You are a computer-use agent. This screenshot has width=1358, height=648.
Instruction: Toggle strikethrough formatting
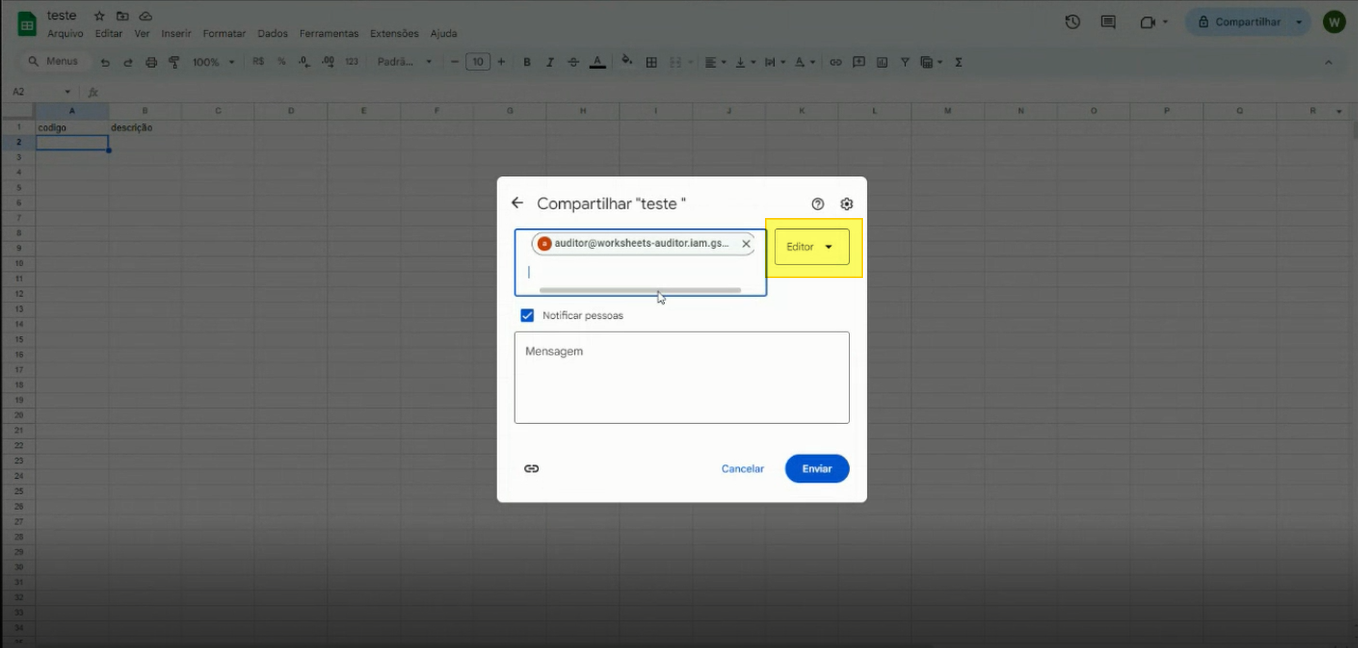coord(573,62)
